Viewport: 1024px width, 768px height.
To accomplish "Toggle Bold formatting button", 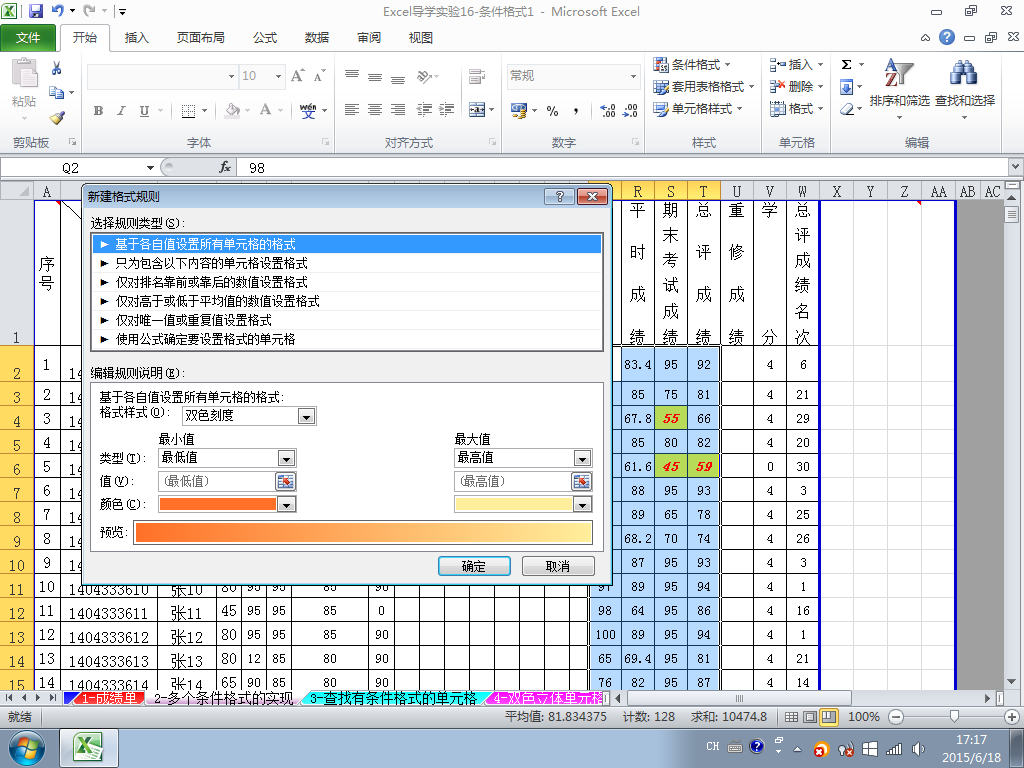I will tap(98, 111).
